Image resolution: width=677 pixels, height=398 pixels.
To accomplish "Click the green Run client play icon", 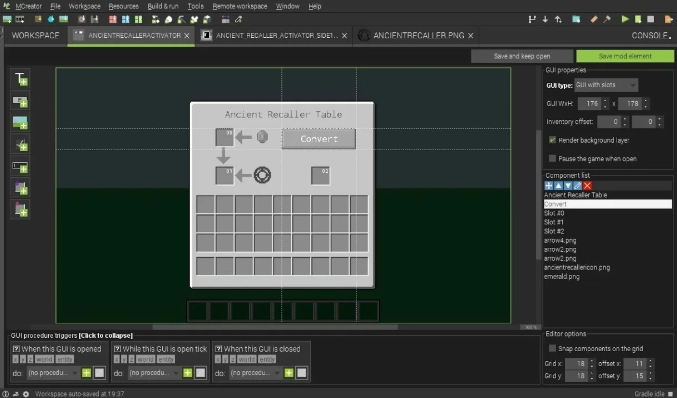I will (625, 19).
